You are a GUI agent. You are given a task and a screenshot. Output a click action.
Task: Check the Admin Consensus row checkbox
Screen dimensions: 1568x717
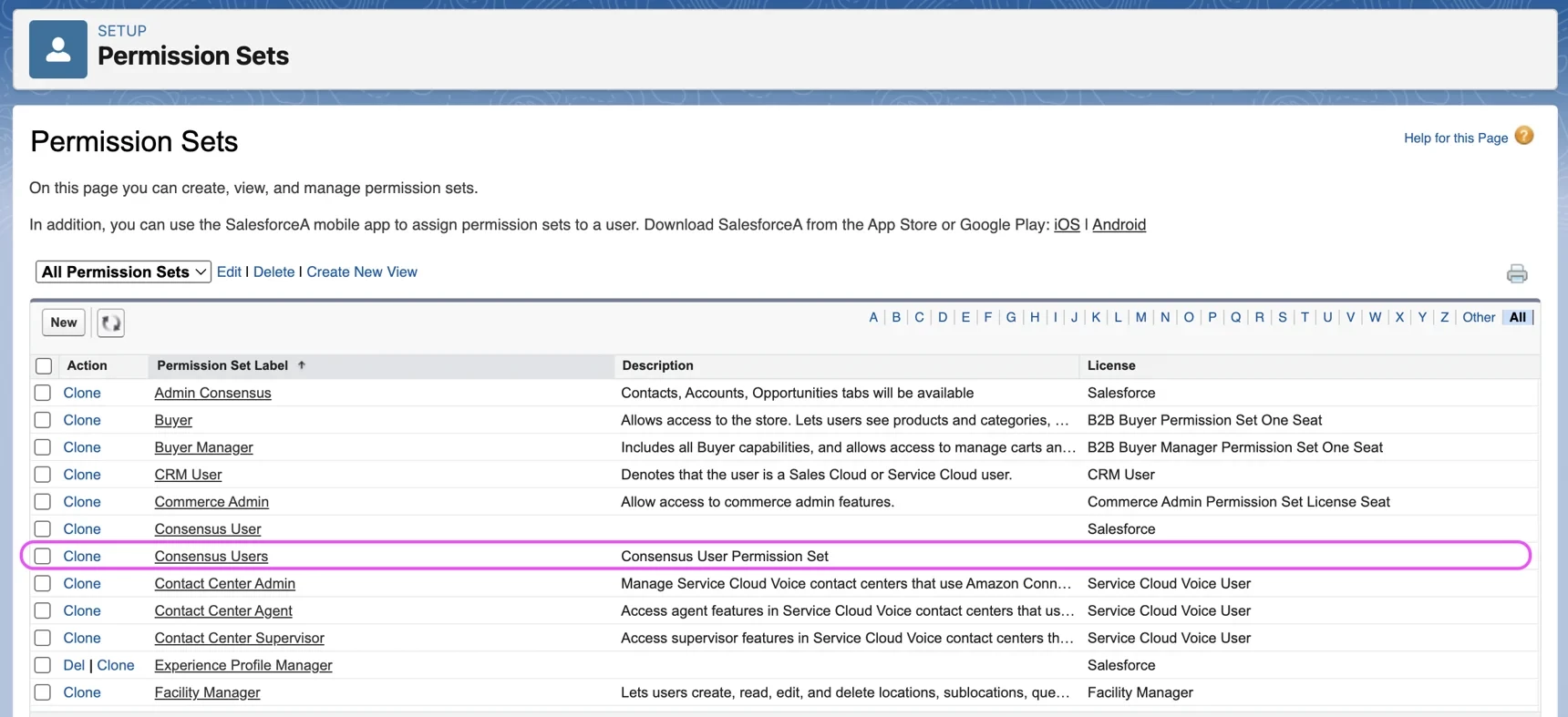point(43,393)
